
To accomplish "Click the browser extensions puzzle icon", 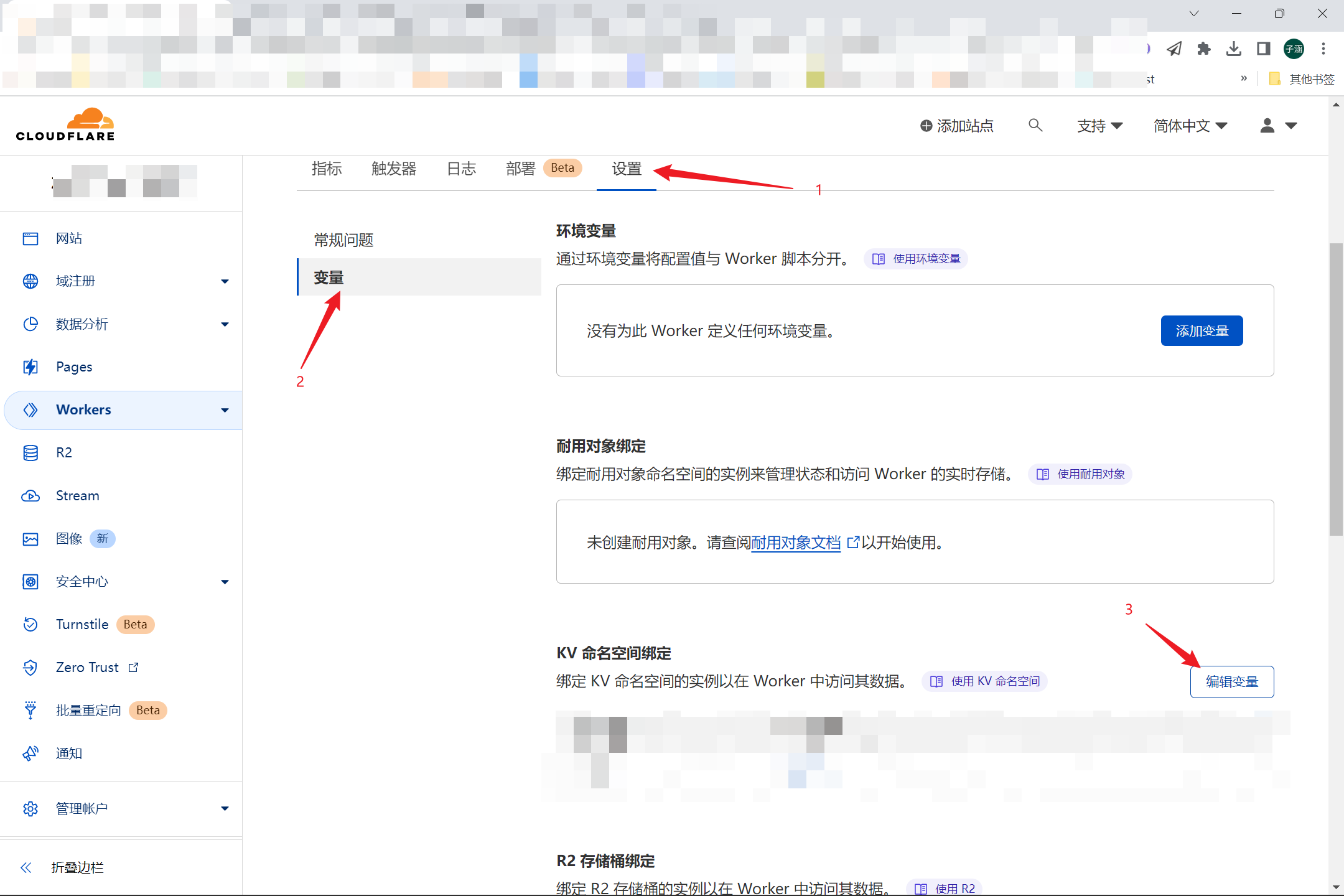I will pos(1204,49).
